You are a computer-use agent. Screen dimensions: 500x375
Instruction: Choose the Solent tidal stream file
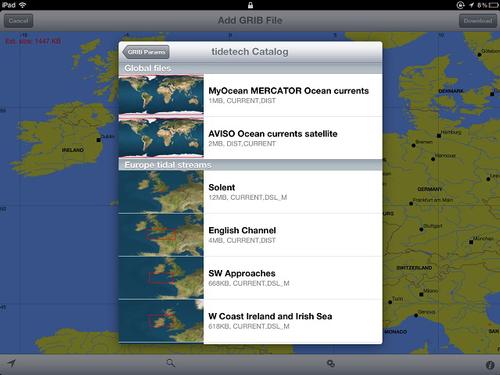(x=250, y=192)
